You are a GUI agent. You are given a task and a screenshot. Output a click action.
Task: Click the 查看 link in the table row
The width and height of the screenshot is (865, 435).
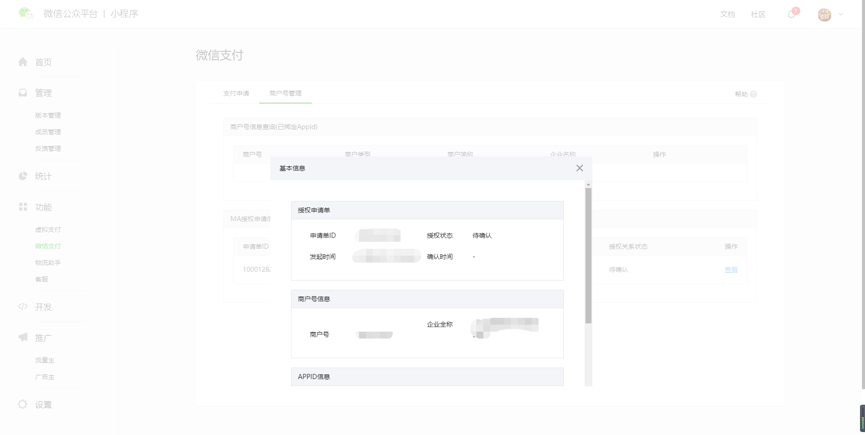point(731,270)
